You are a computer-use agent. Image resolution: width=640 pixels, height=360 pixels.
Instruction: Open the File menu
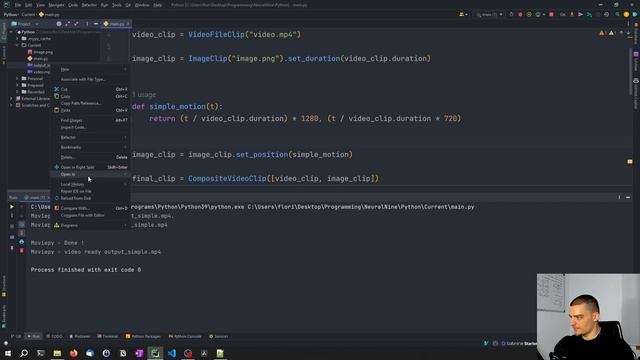(x=18, y=5)
